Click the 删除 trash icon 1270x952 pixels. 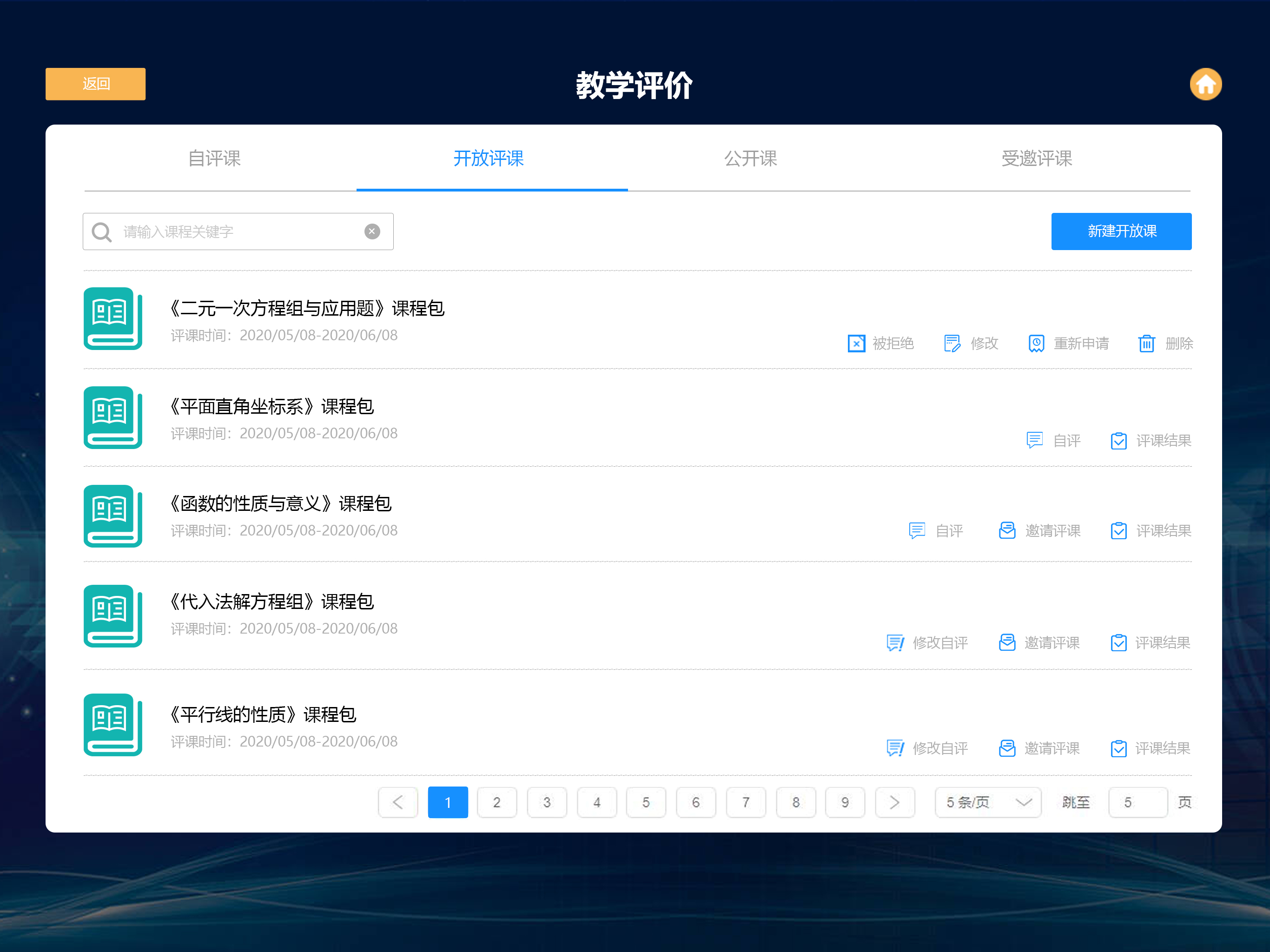[x=1146, y=344]
